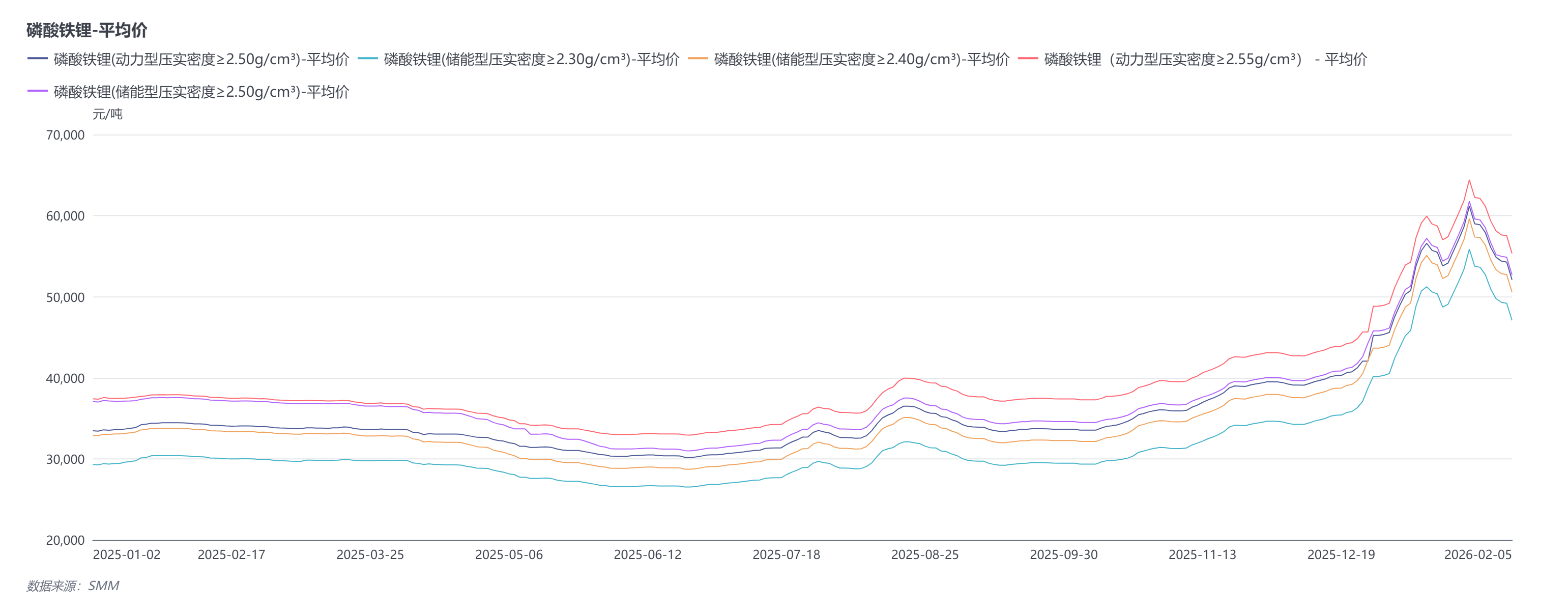Click the purple legend line marker
The image size is (1568, 611).
(x=37, y=91)
